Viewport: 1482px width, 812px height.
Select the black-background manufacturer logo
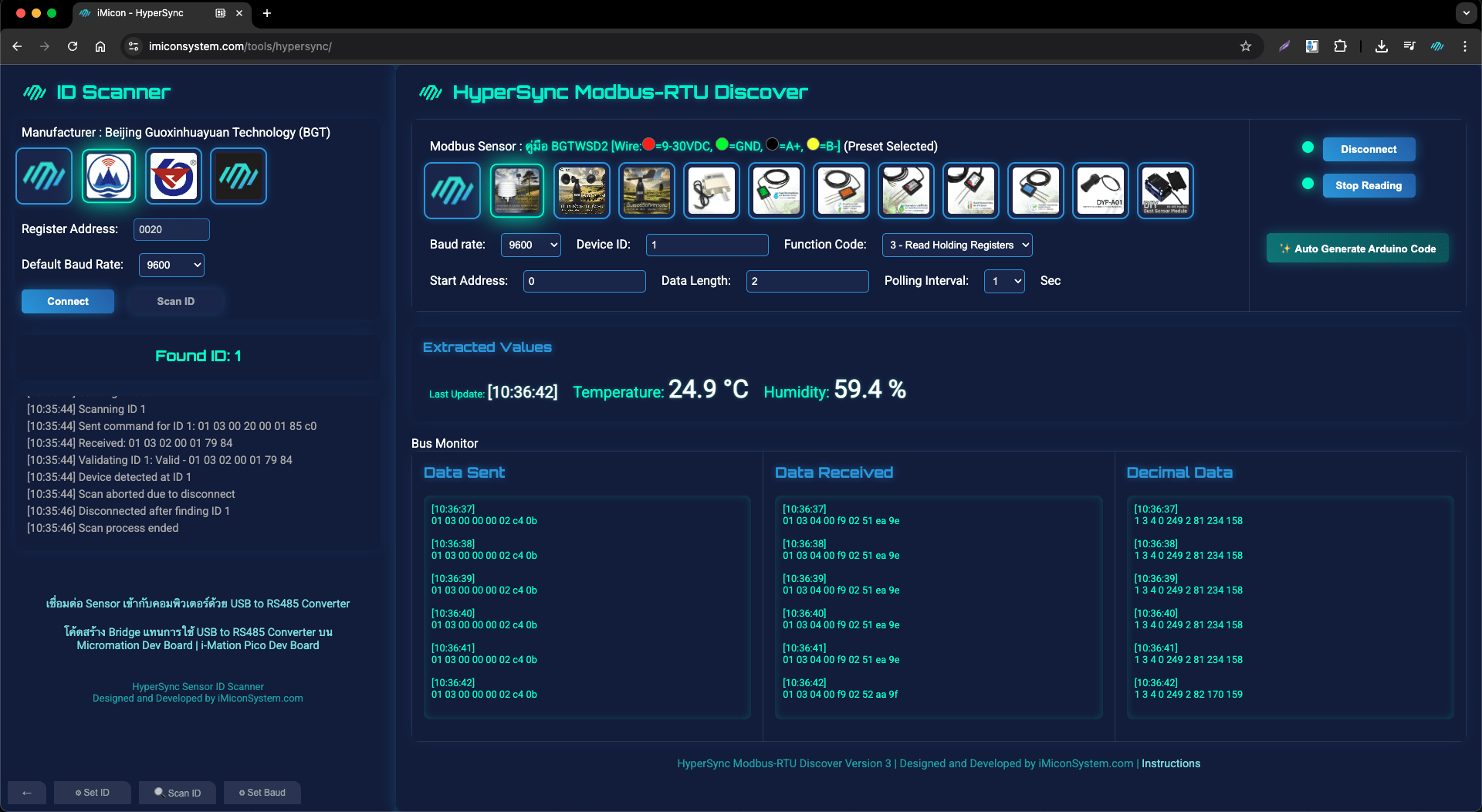coord(239,176)
